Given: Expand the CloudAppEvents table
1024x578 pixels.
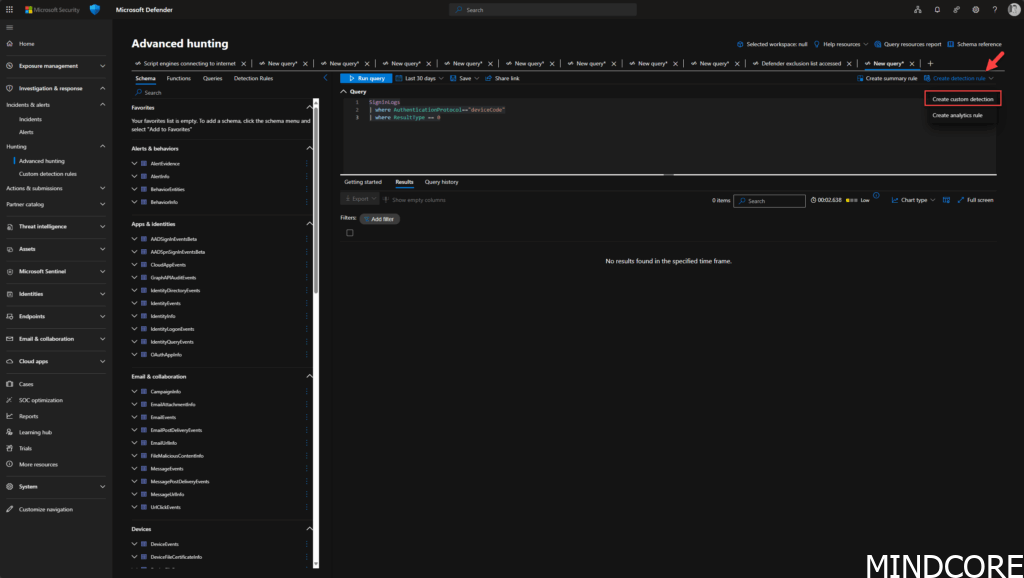Looking at the screenshot, I should pyautogui.click(x=135, y=265).
